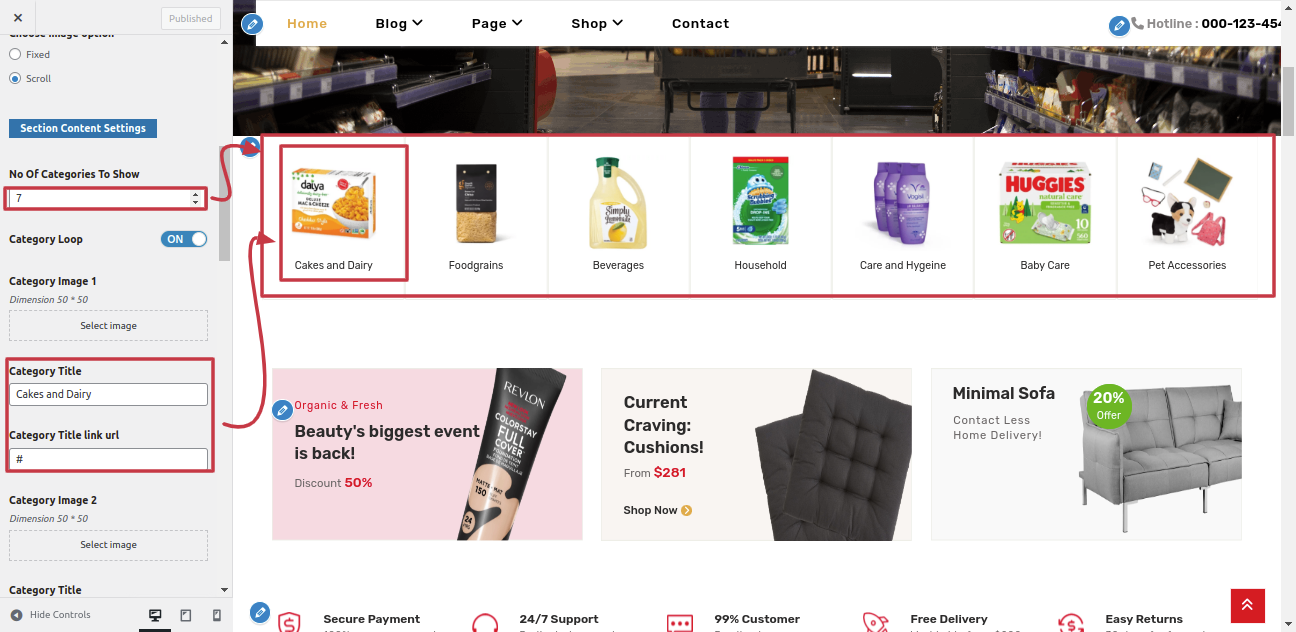Click Select image for Category Image 1

tap(108, 326)
